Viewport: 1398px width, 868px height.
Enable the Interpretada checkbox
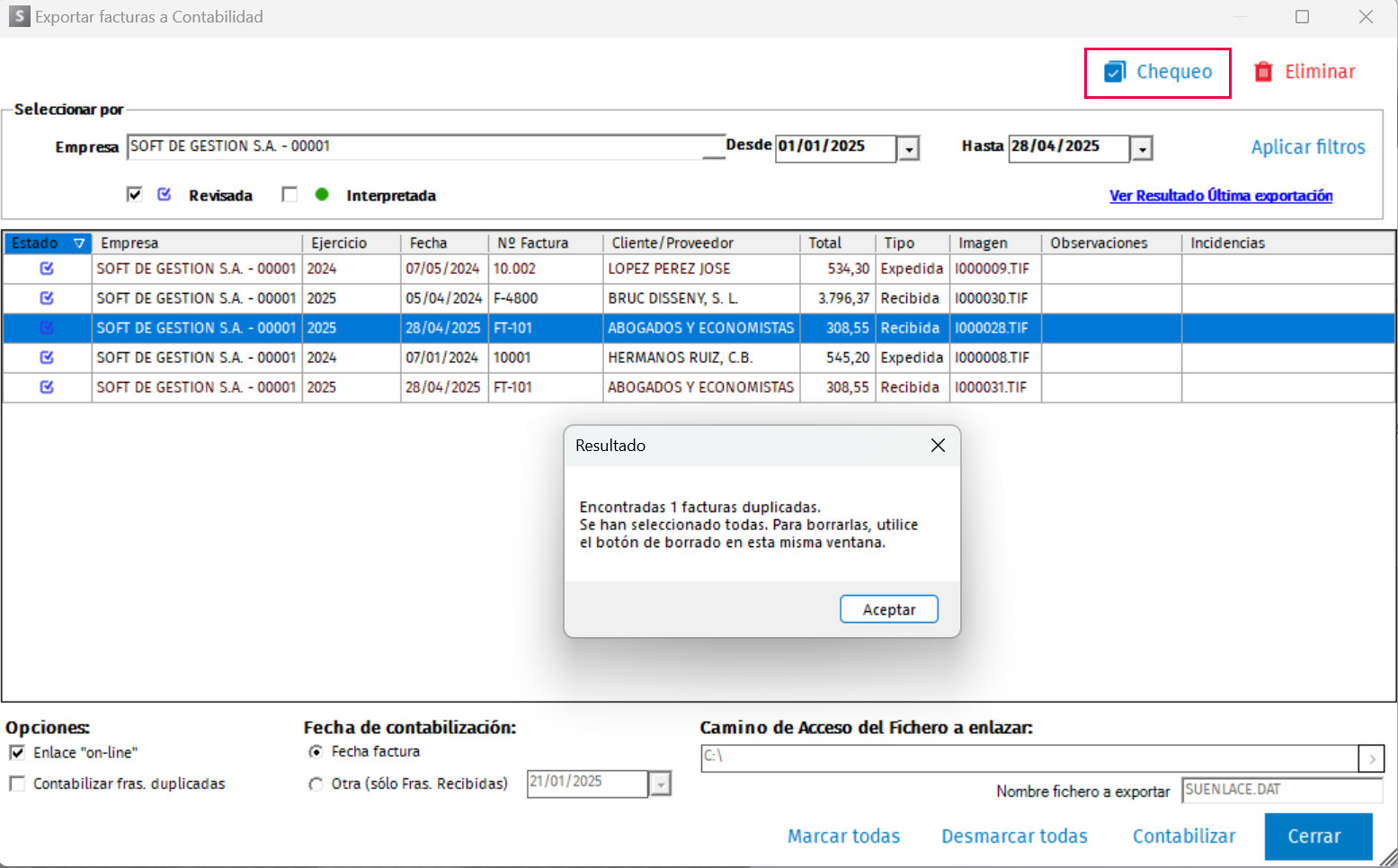coord(289,194)
